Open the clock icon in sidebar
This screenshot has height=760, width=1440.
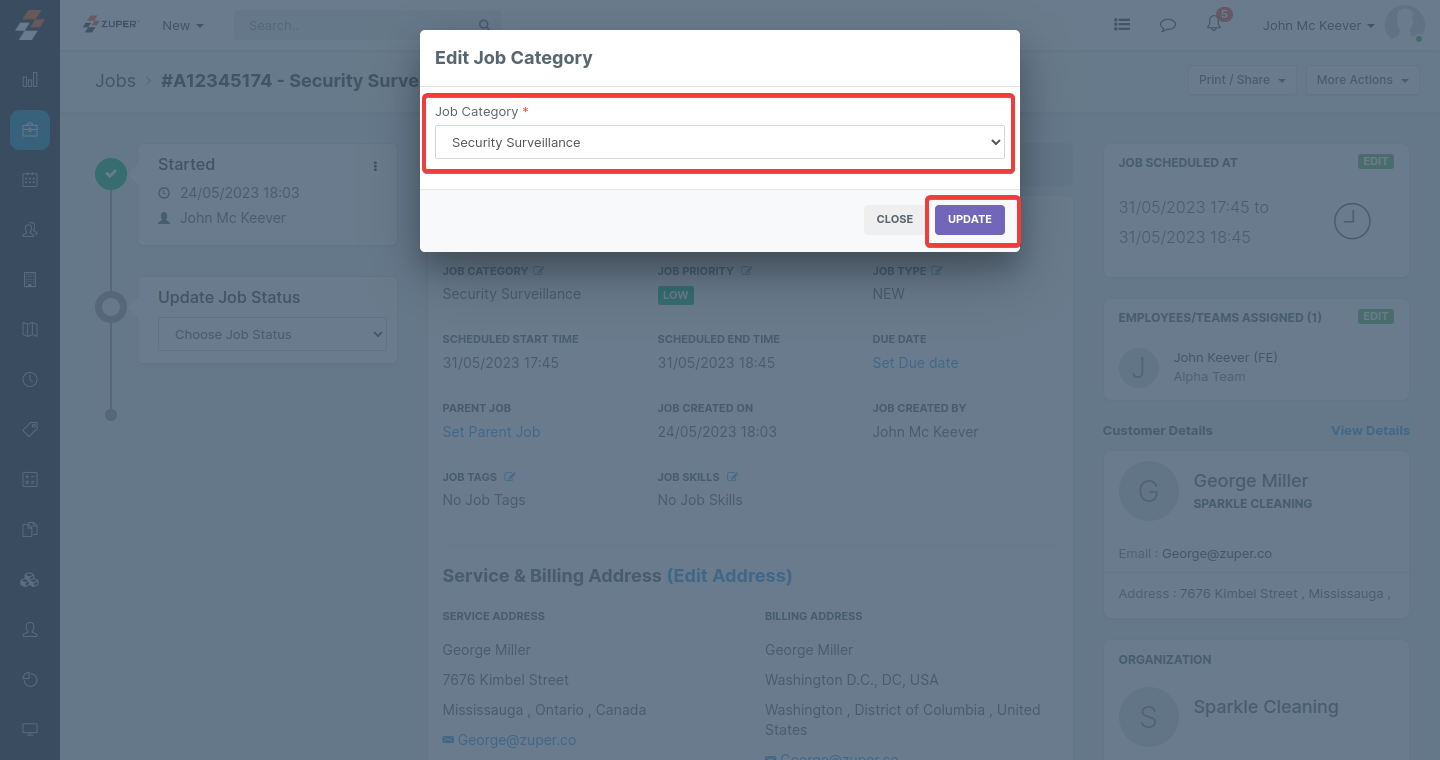point(30,380)
